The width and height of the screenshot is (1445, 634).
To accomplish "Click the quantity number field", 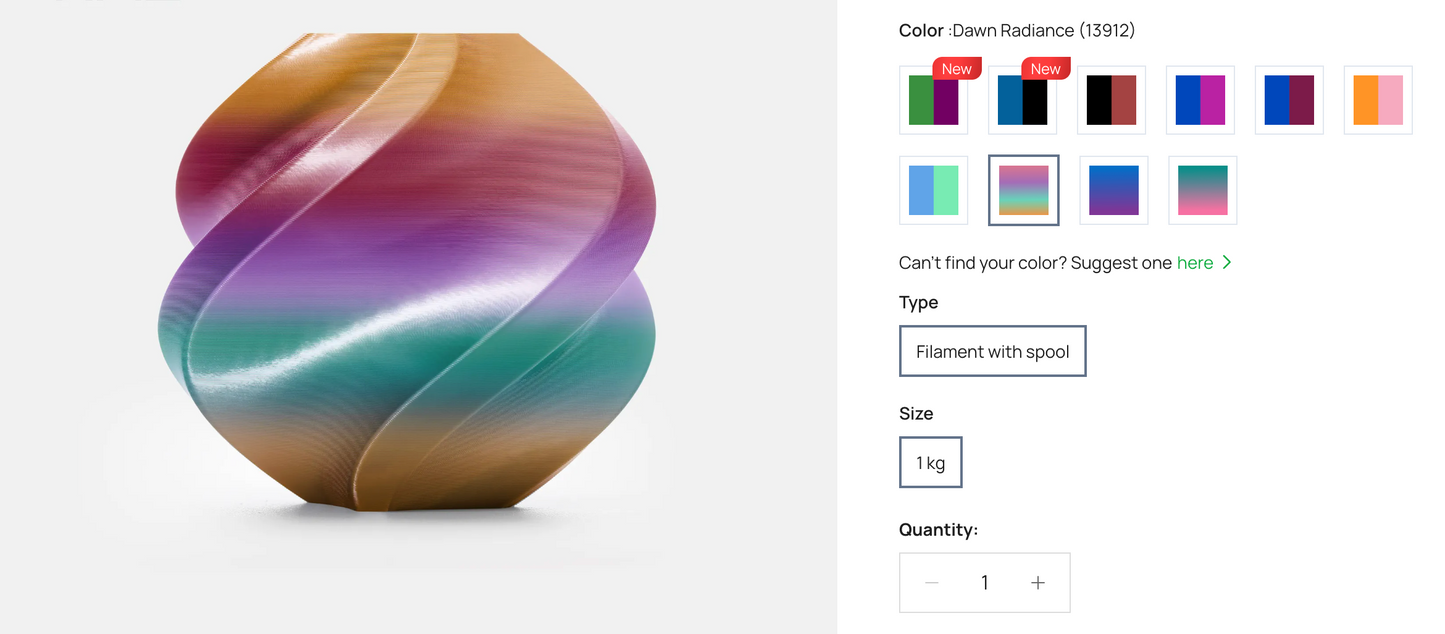I will (x=985, y=583).
